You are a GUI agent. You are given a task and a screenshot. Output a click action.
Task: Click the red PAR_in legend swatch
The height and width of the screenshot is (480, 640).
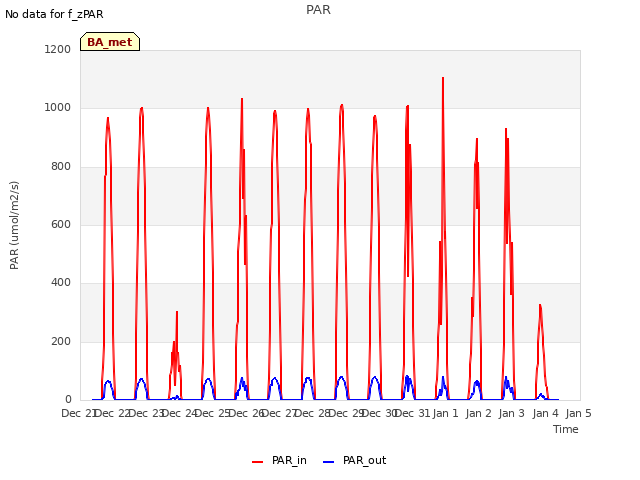(x=258, y=462)
